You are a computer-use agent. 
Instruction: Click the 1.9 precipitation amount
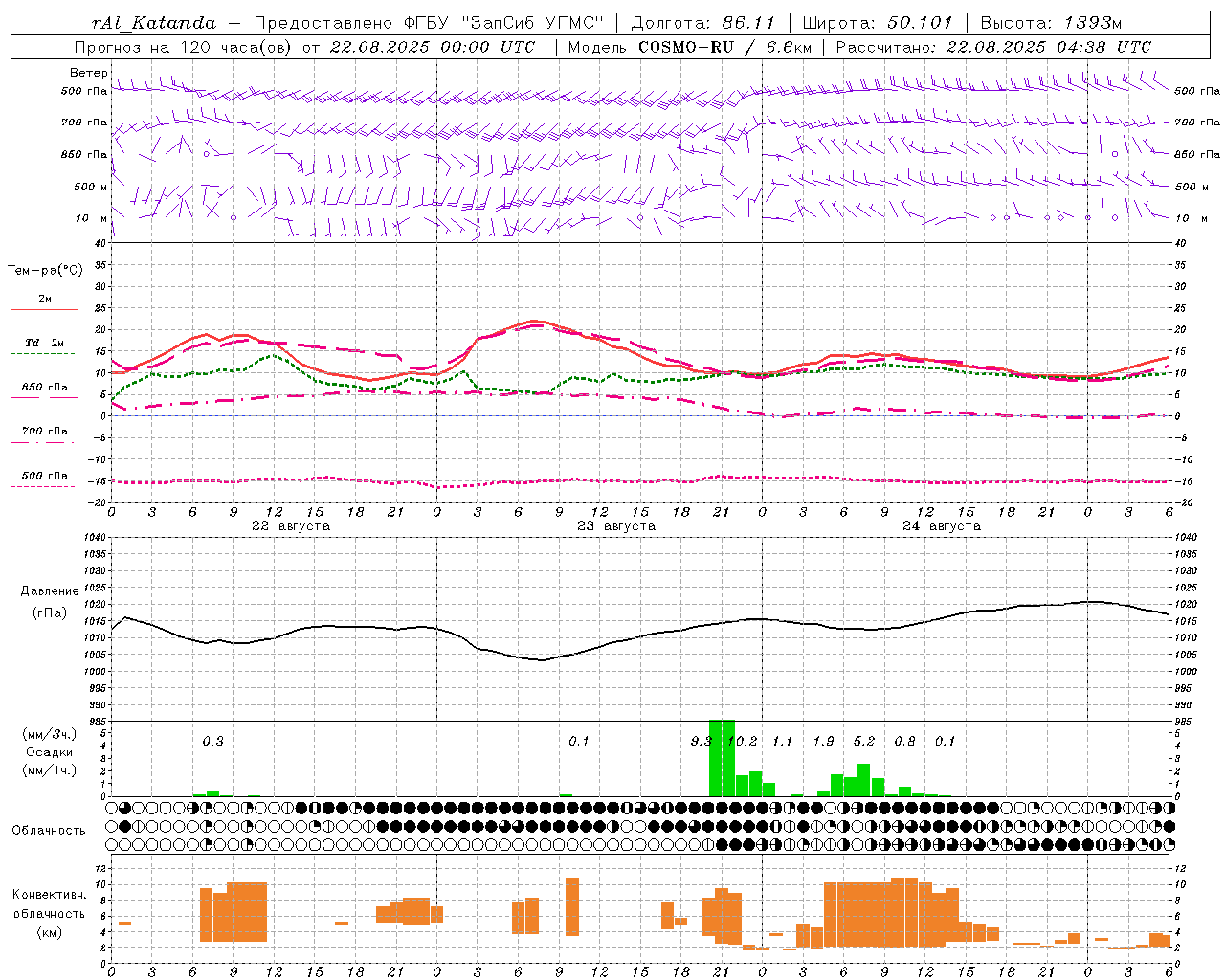tap(823, 741)
